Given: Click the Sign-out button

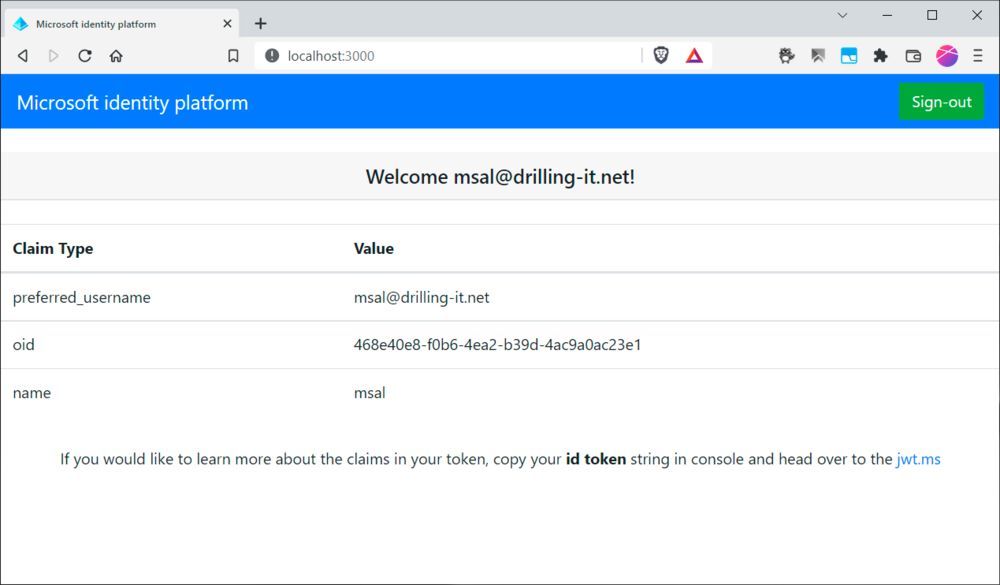Looking at the screenshot, I should [x=940, y=101].
